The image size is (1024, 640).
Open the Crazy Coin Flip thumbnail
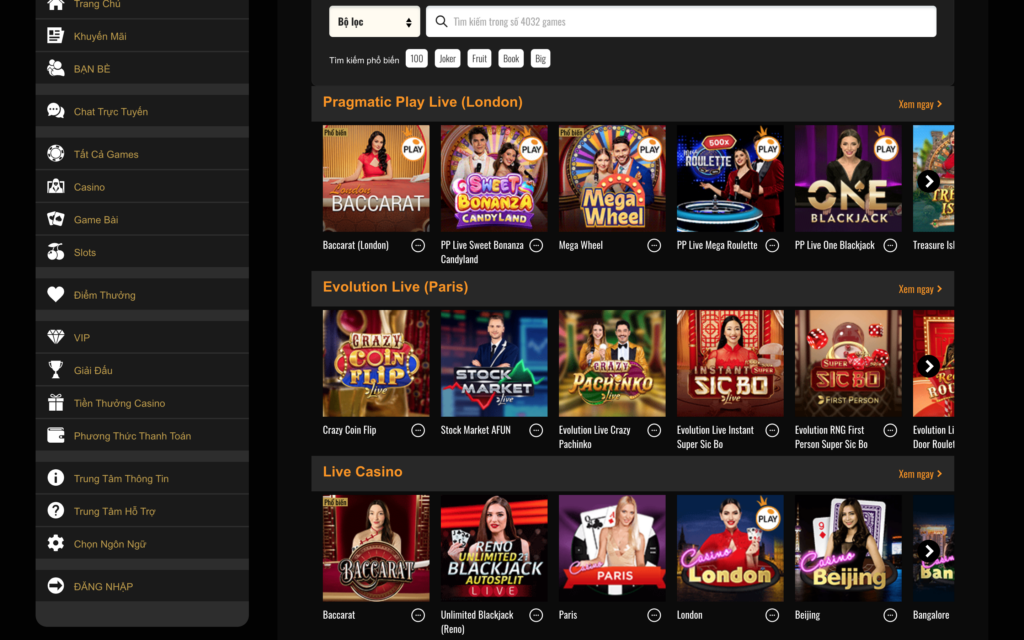click(x=376, y=363)
